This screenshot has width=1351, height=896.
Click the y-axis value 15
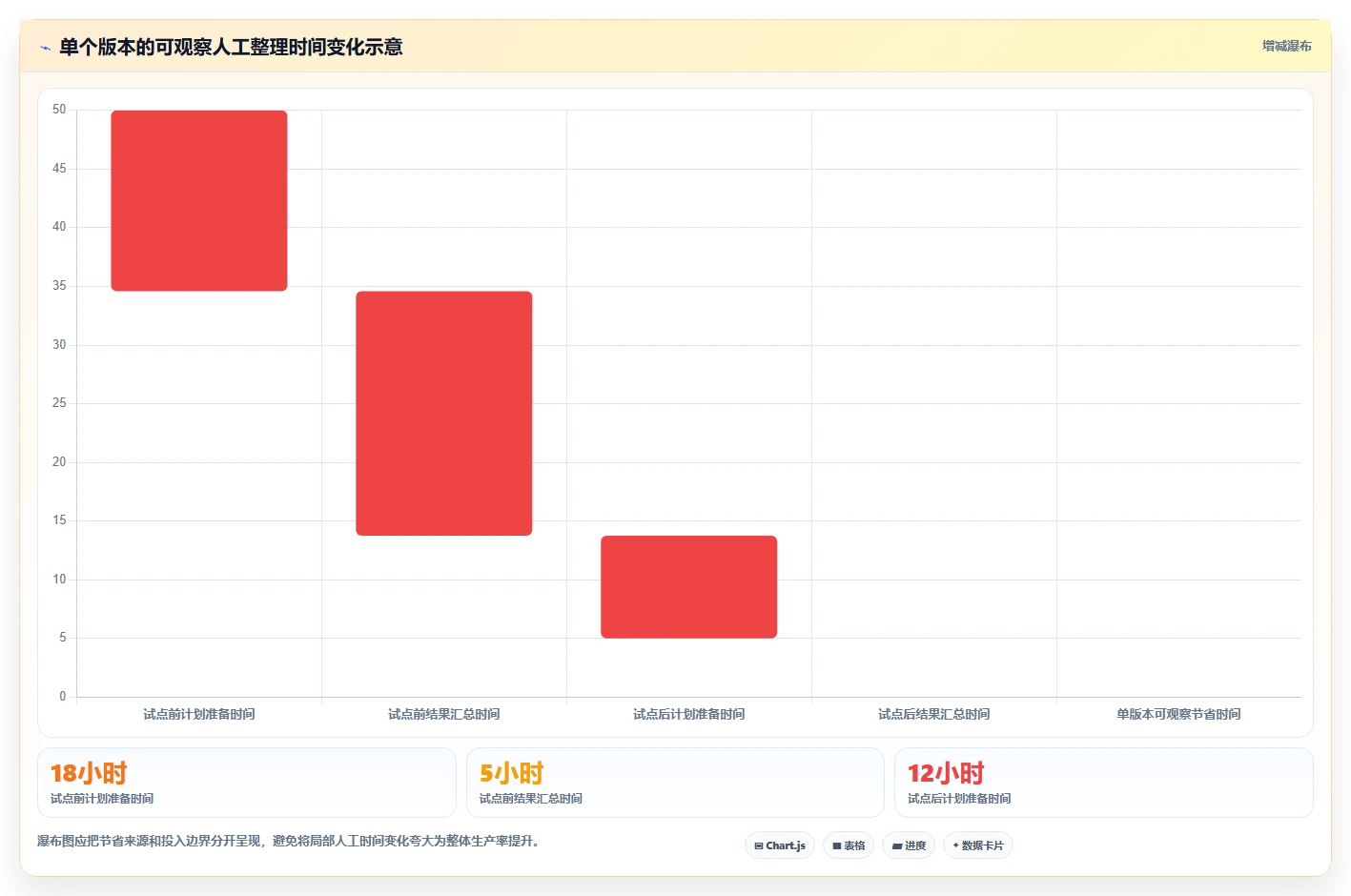[59, 520]
